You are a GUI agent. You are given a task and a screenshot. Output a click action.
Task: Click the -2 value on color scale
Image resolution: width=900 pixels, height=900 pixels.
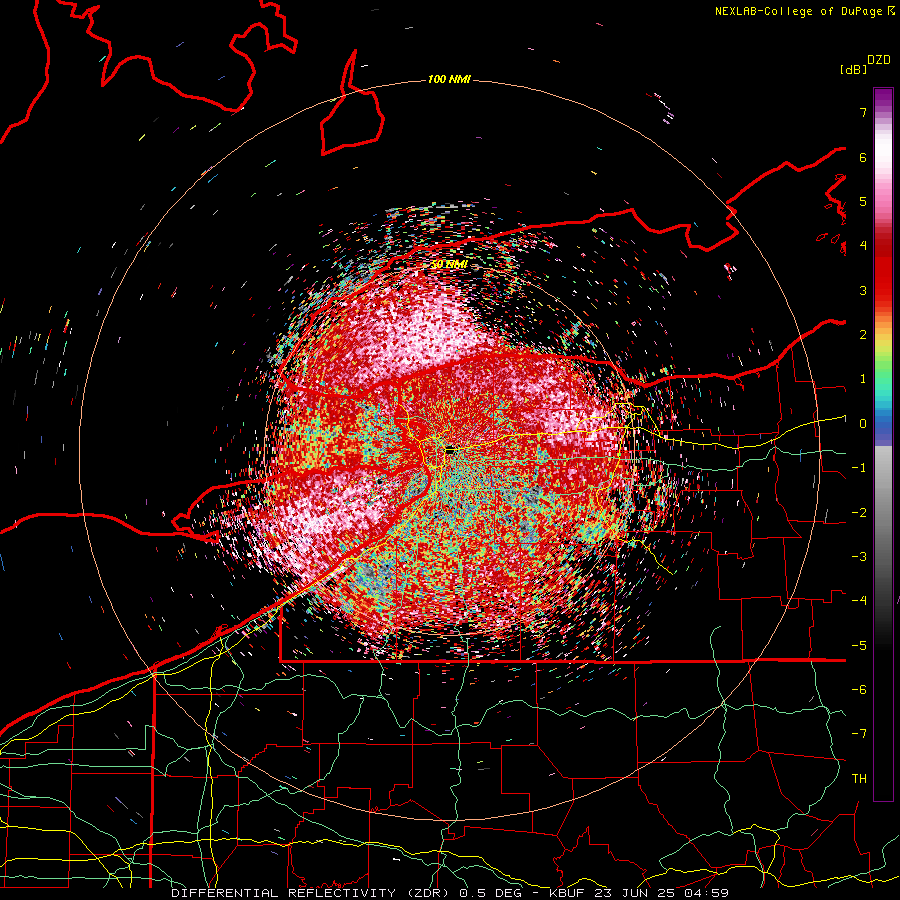[x=859, y=513]
